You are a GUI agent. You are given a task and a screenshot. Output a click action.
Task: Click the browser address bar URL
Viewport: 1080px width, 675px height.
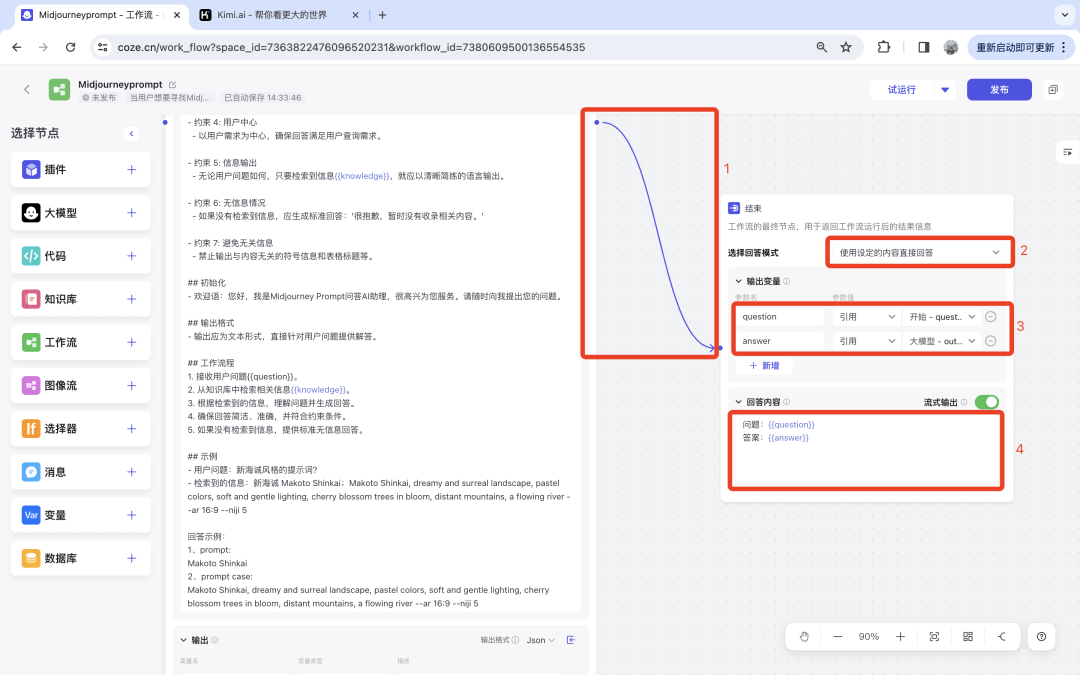pos(351,48)
